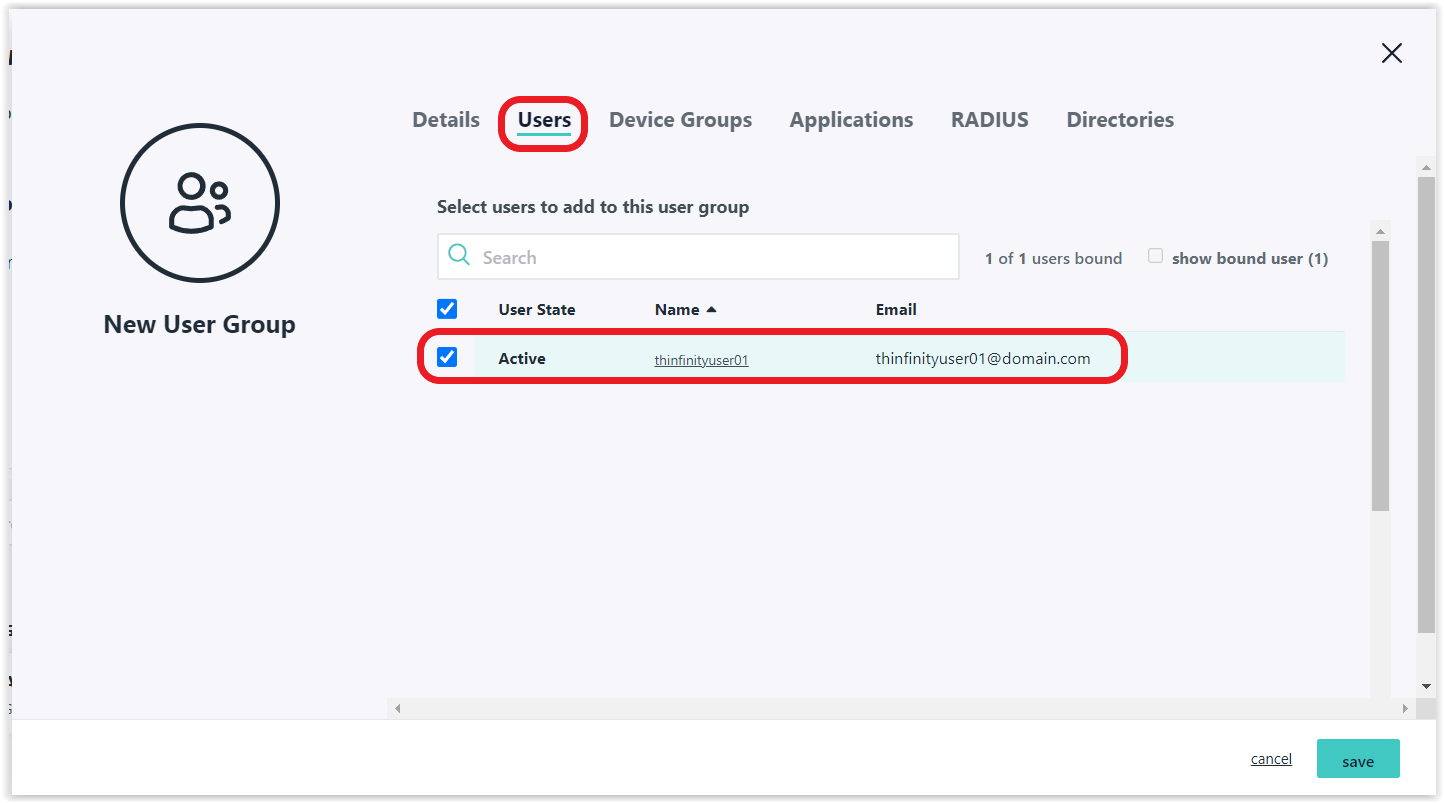Click the Name sort arrow
1444x803 pixels.
pyautogui.click(x=712, y=310)
